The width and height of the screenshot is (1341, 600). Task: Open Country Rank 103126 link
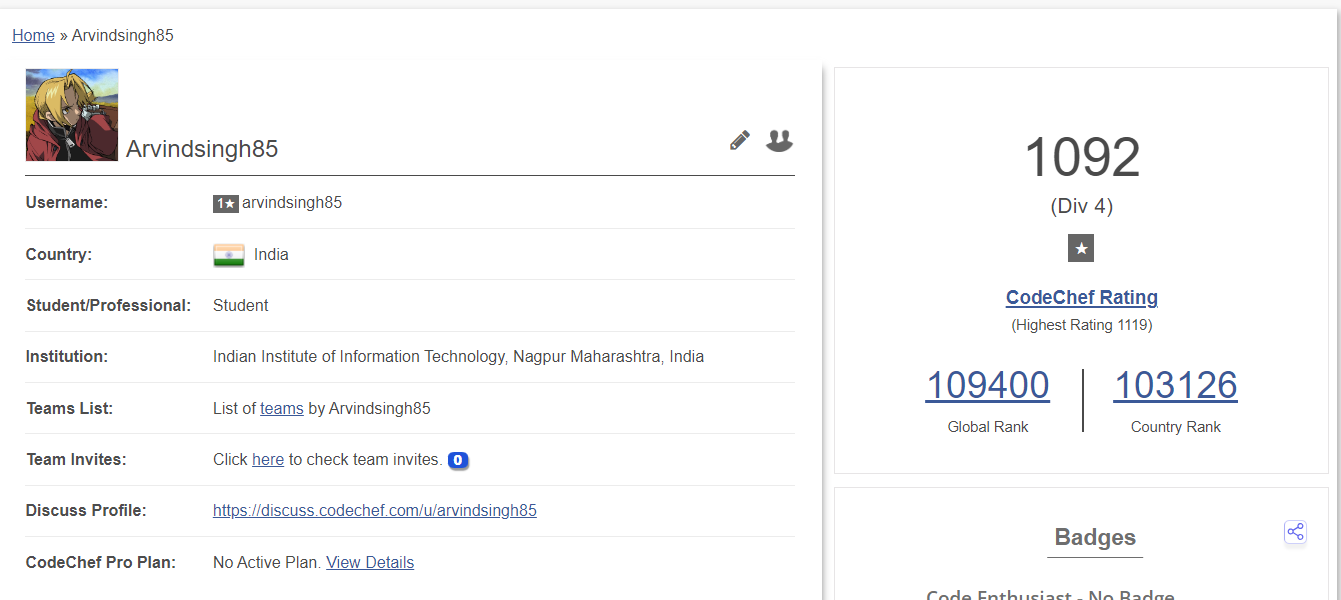click(x=1176, y=385)
